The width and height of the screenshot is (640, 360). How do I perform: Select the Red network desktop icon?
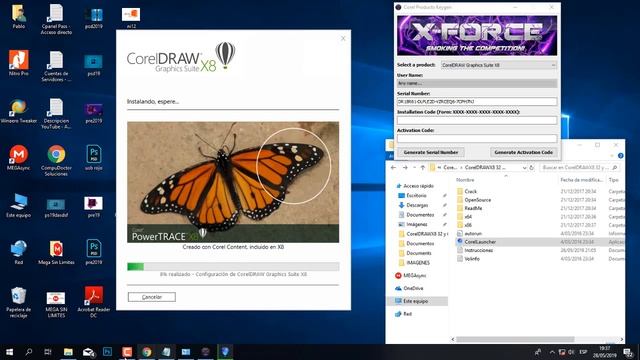tap(19, 252)
